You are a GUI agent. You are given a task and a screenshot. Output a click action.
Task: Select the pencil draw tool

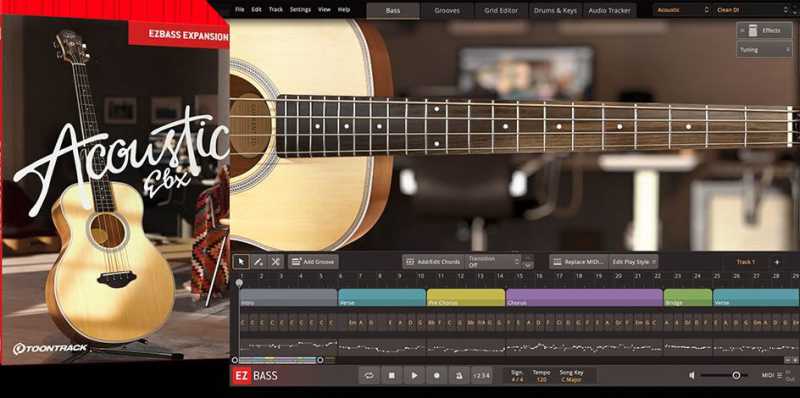point(258,262)
